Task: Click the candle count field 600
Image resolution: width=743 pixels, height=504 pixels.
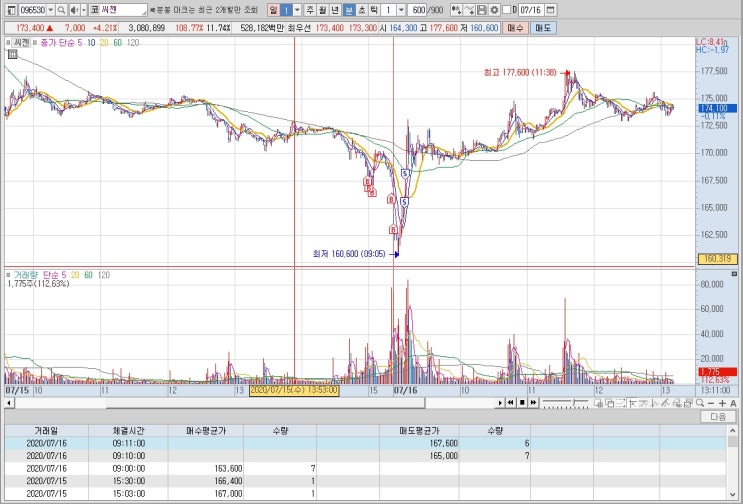Action: [417, 10]
